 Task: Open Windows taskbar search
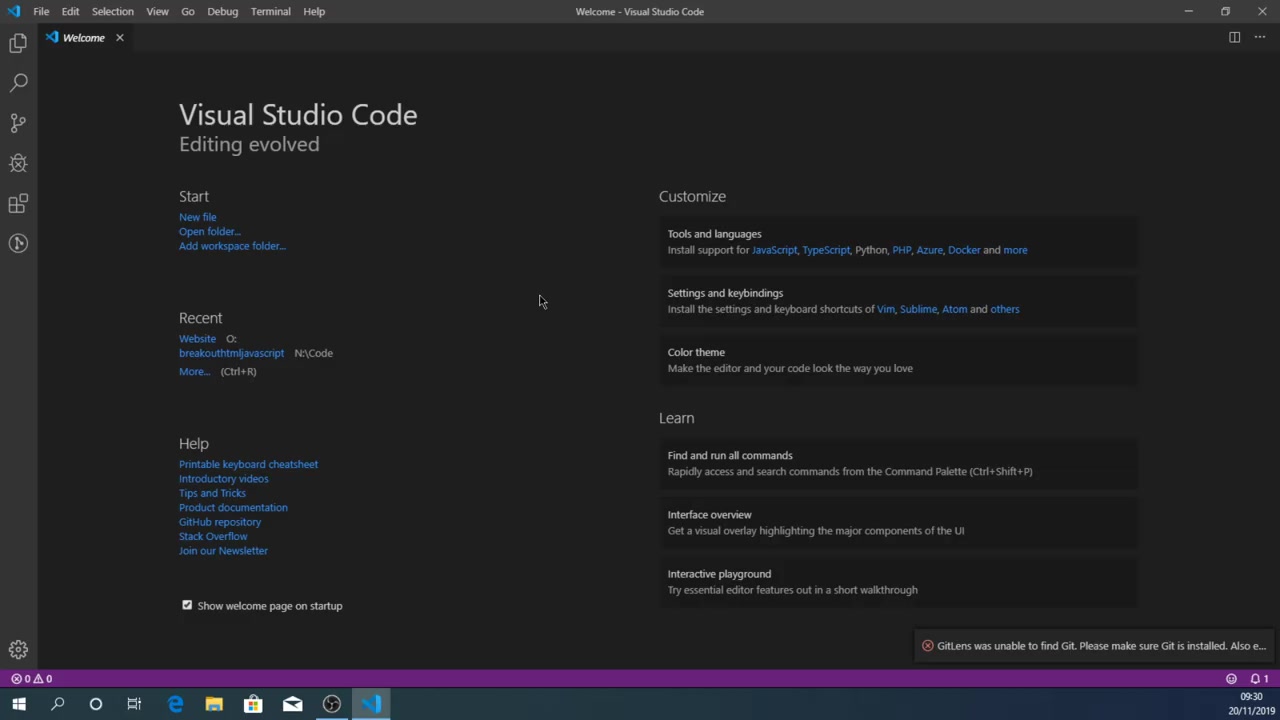tap(57, 704)
